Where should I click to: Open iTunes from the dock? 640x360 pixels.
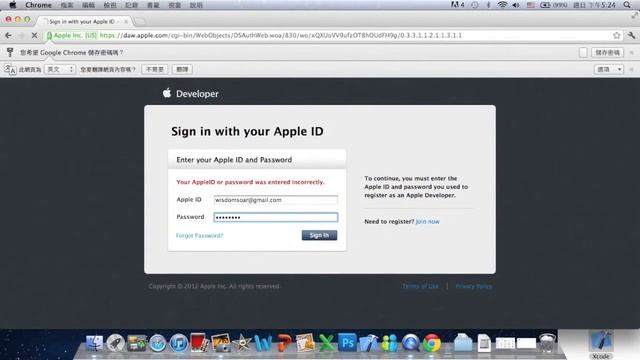point(179,343)
